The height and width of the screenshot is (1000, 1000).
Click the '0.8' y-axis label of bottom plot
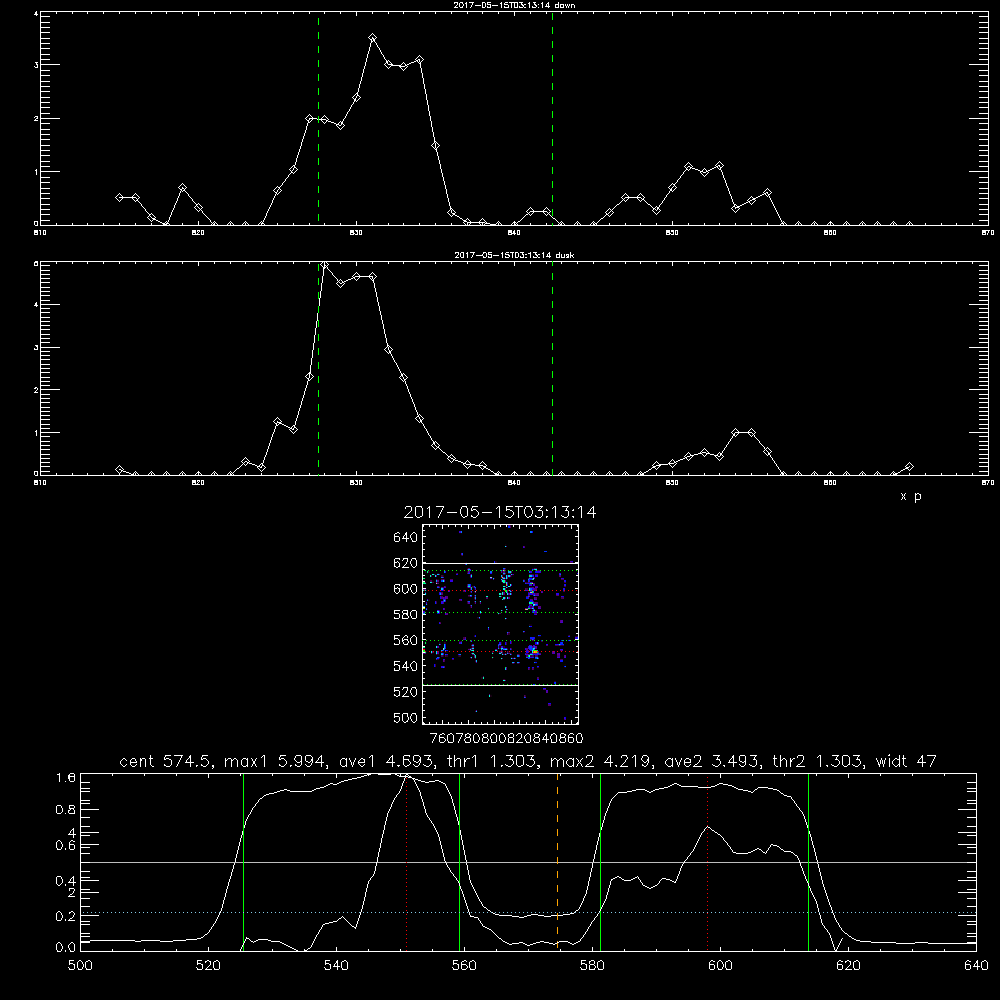(x=66, y=810)
